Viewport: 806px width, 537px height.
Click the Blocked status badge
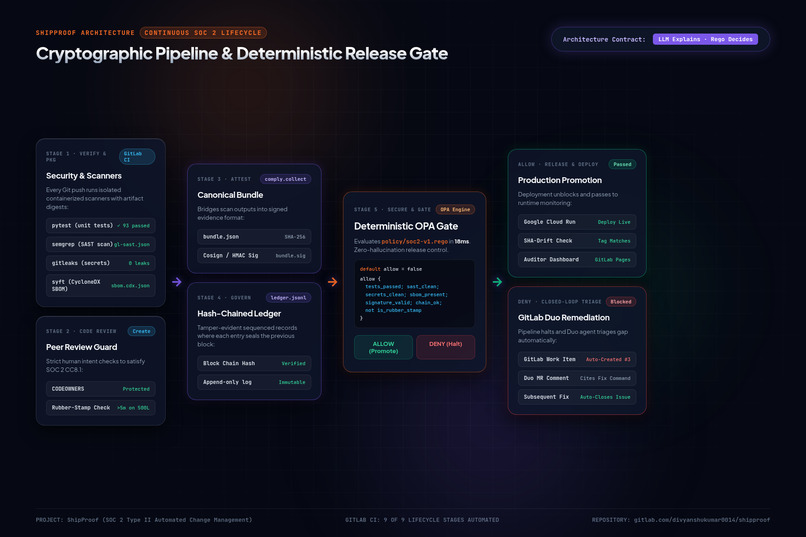pos(621,302)
